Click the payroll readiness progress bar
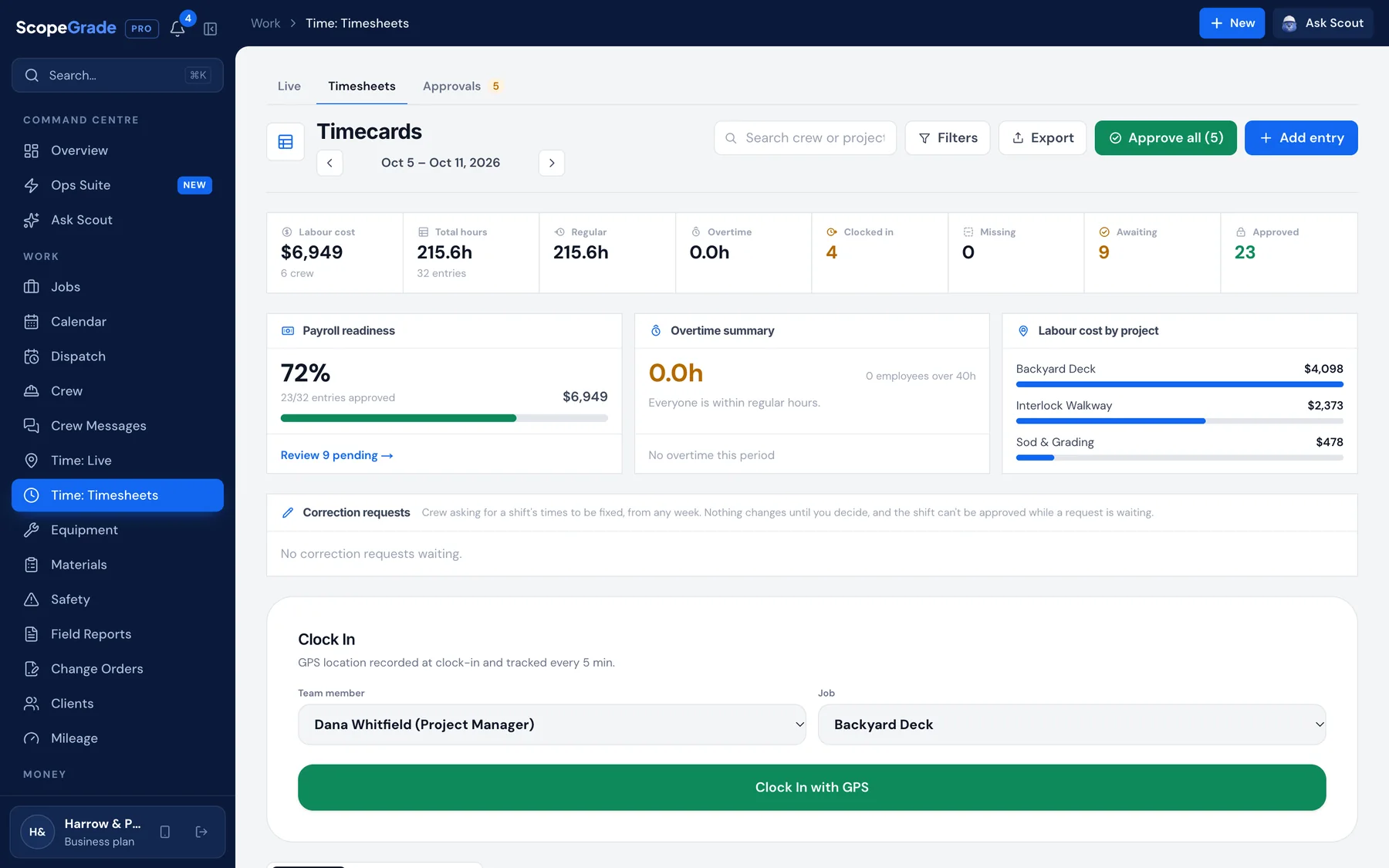Screen dimensions: 1389x868 tap(444, 418)
